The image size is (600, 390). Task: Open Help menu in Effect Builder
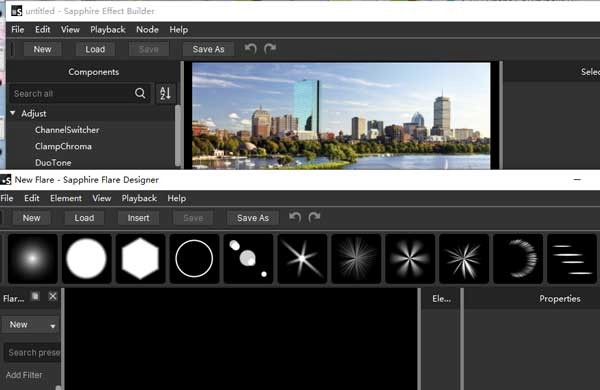pos(179,29)
